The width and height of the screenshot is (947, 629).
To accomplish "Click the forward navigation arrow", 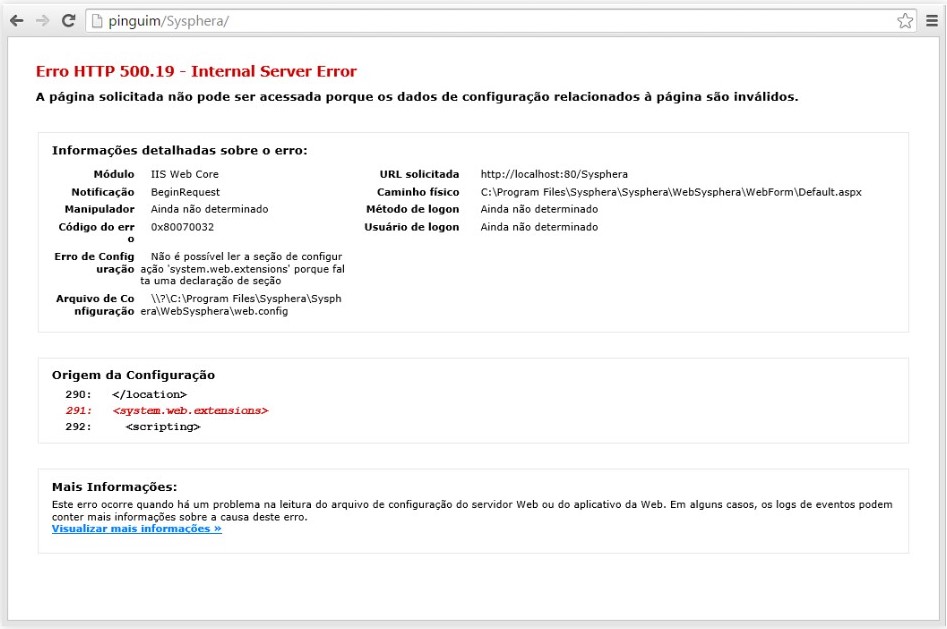I will (x=42, y=21).
